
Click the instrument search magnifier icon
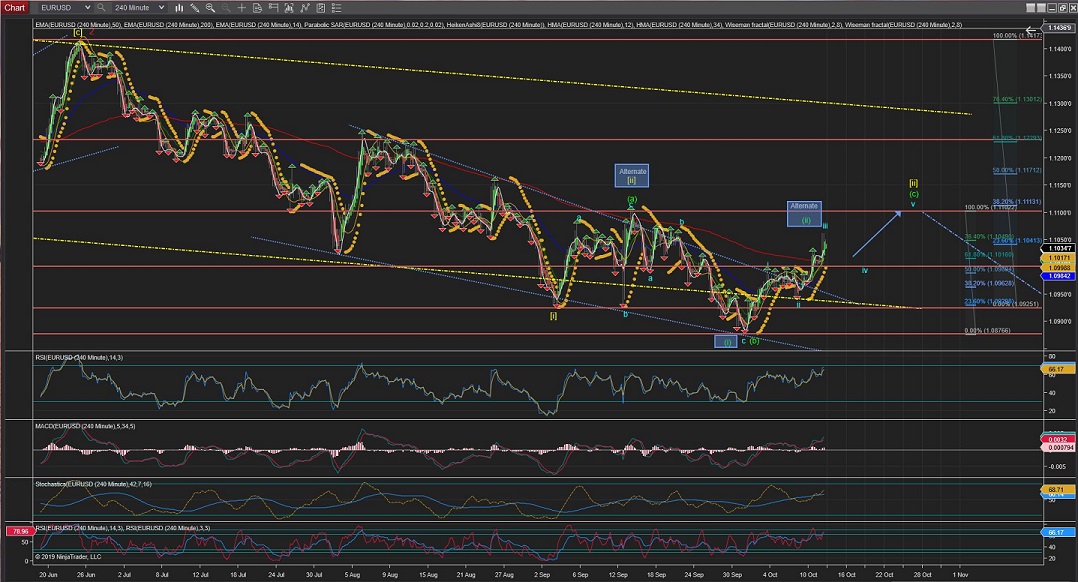101,8
